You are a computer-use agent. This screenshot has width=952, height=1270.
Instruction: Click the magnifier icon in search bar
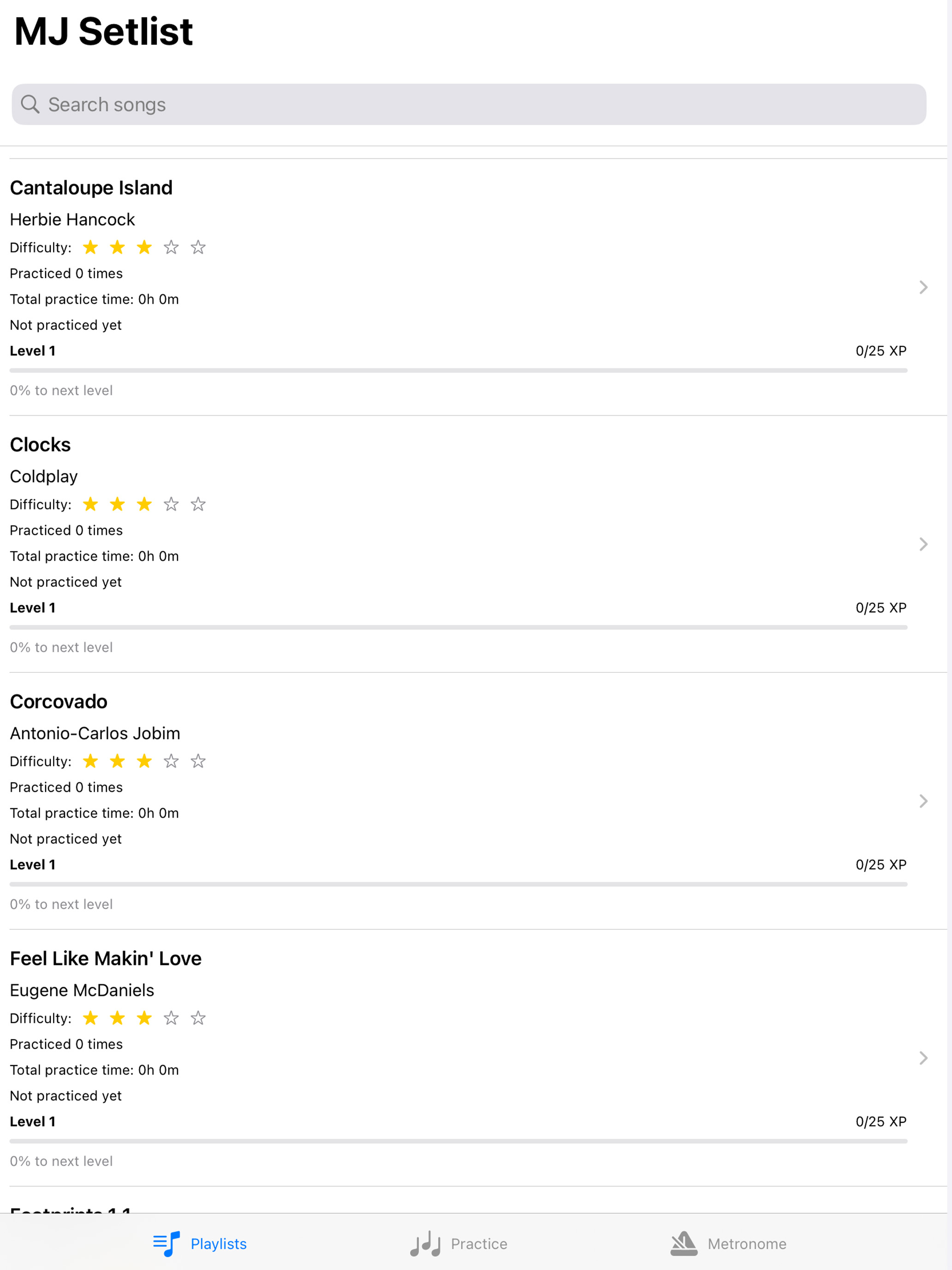pyautogui.click(x=30, y=104)
